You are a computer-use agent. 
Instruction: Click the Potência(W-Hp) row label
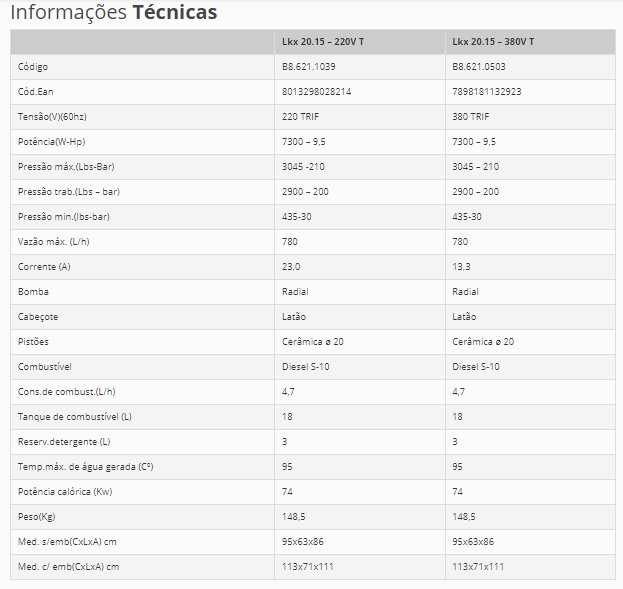[51, 141]
